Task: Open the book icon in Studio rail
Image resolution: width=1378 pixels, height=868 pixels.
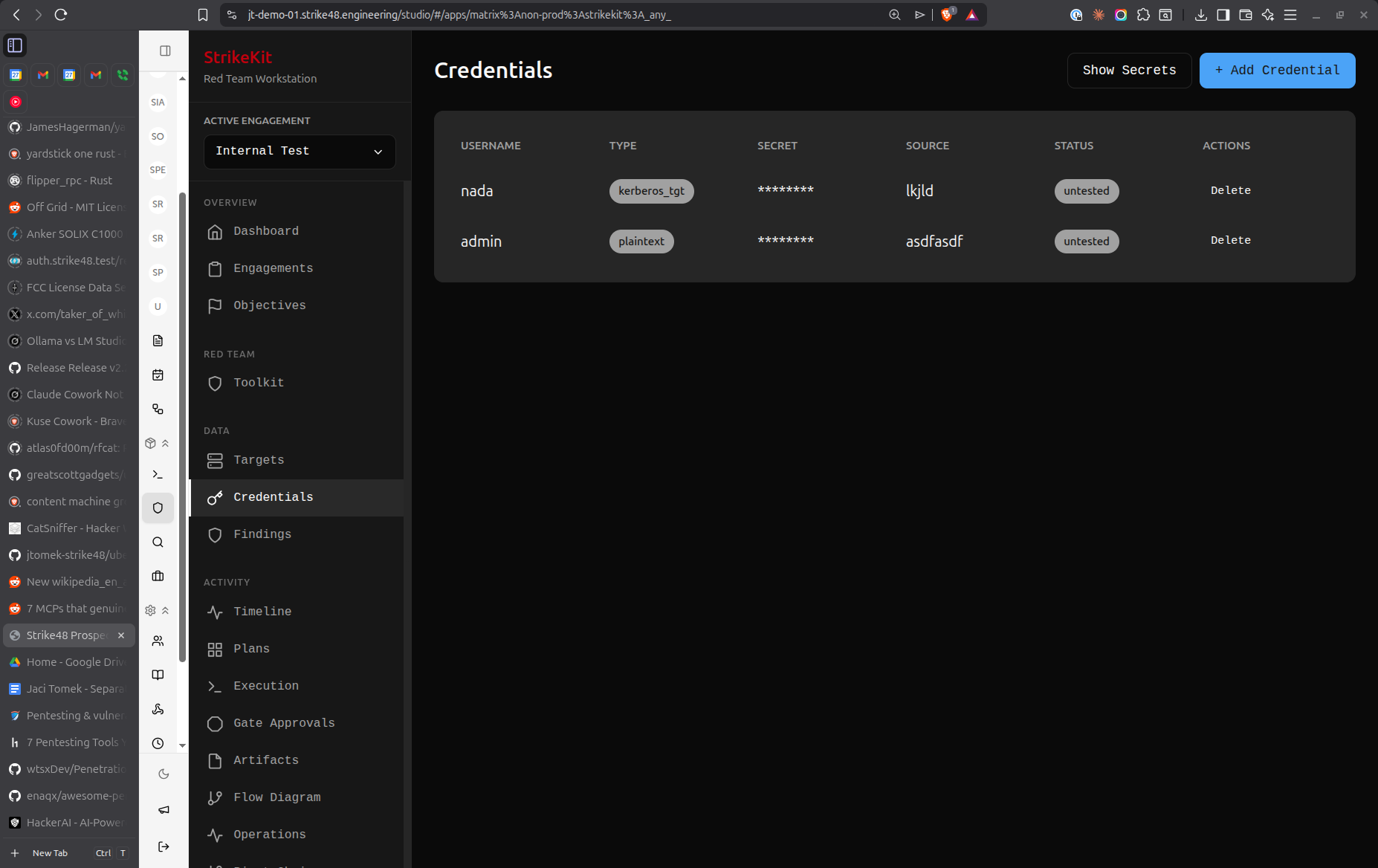Action: click(x=158, y=675)
